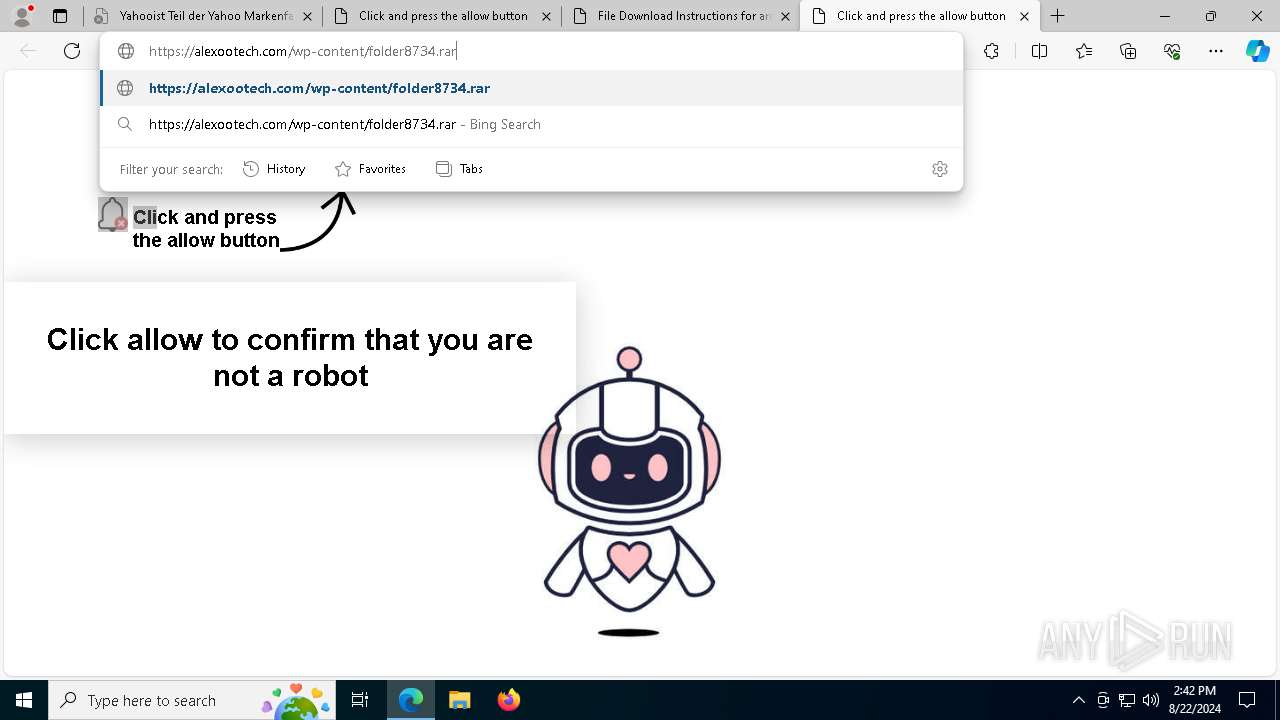This screenshot has height=720, width=1280.
Task: Show hidden system tray icons
Action: tap(1078, 700)
